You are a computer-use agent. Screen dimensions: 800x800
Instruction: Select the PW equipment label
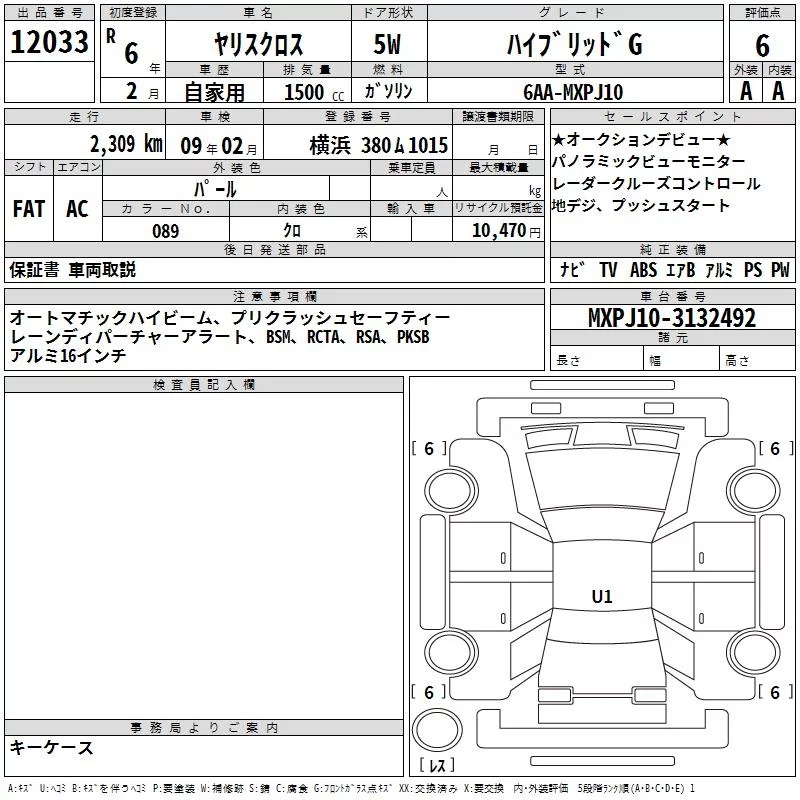point(780,269)
